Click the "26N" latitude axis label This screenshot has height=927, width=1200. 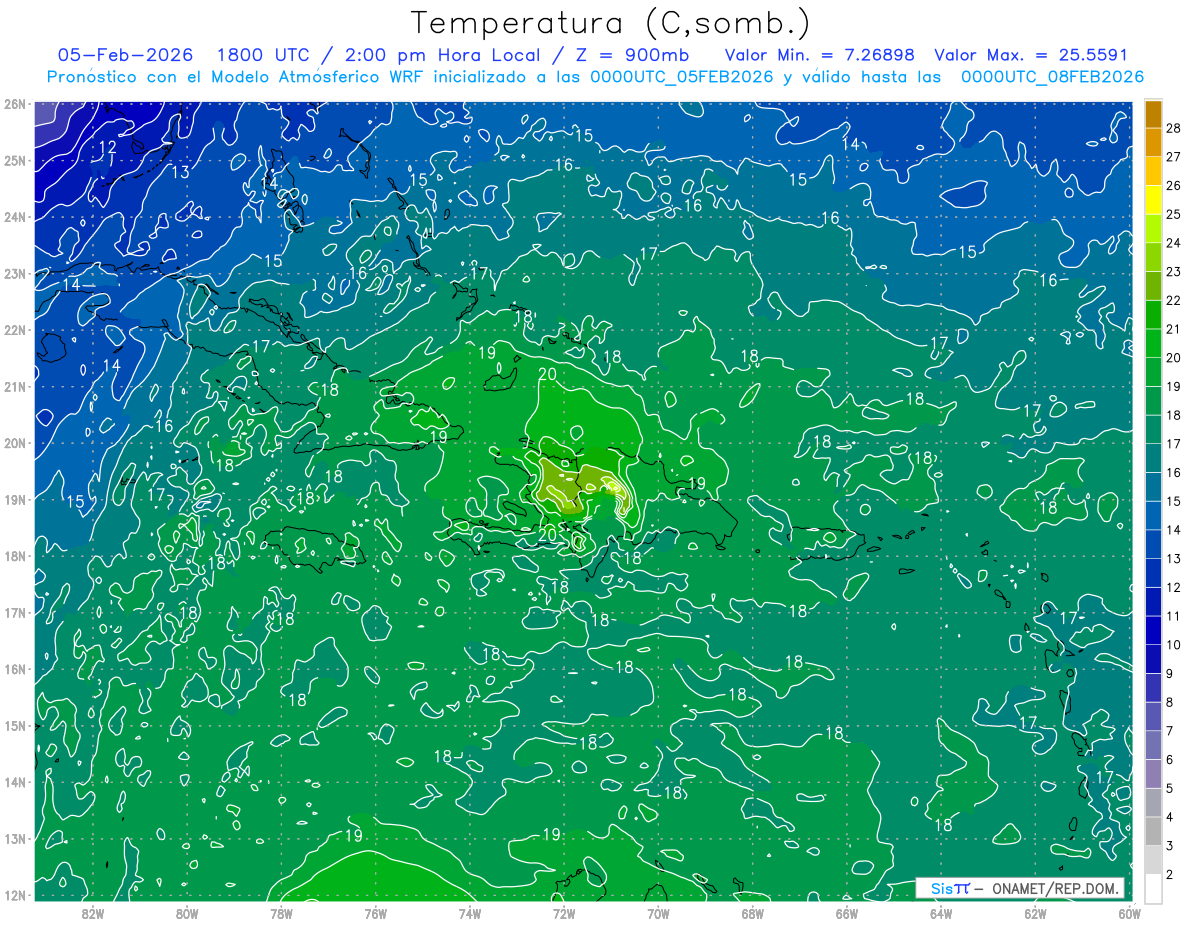pyautogui.click(x=14, y=104)
